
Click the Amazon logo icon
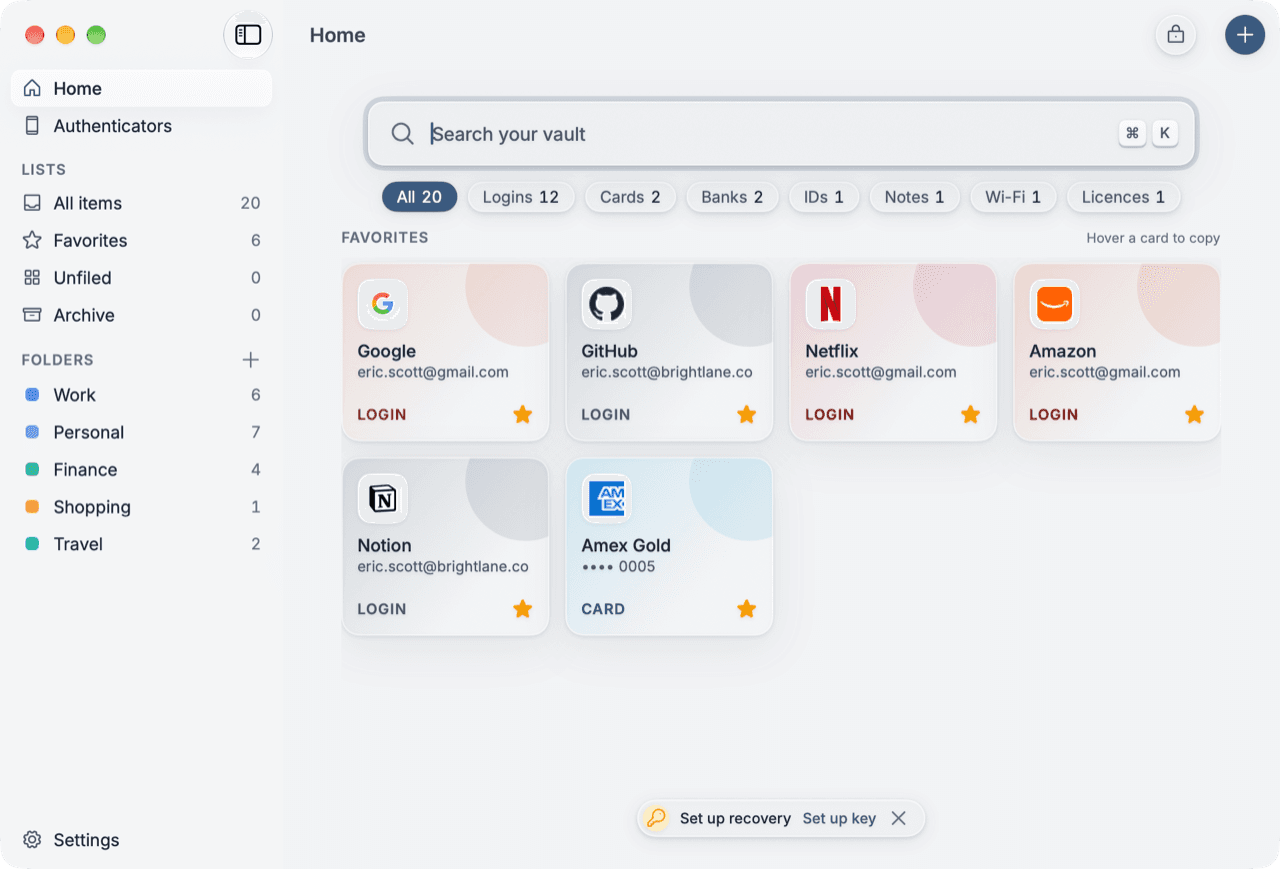pyautogui.click(x=1054, y=304)
